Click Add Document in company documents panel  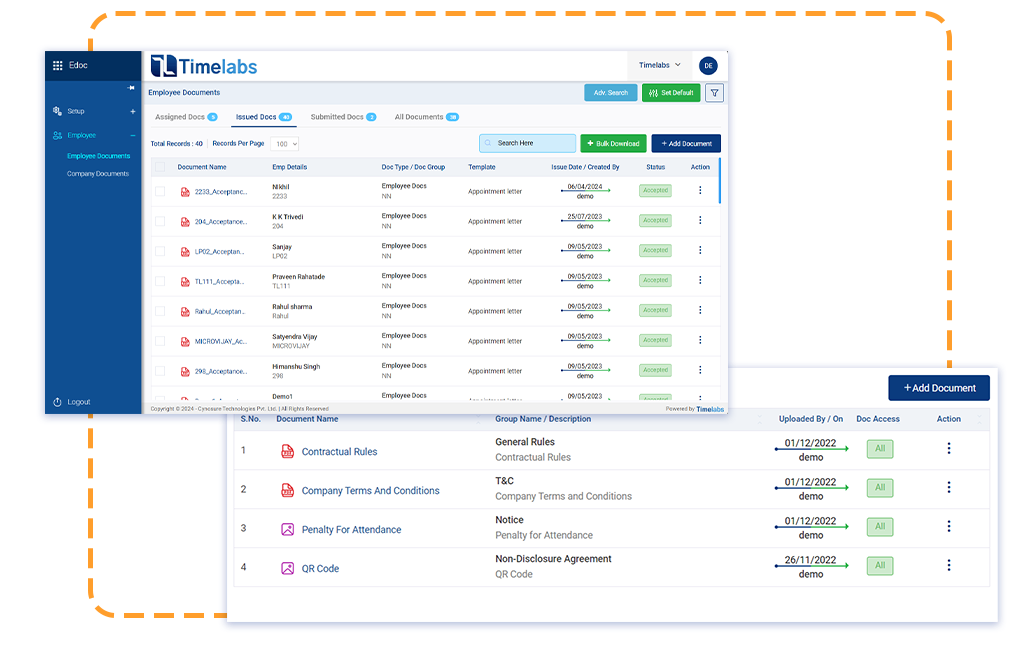coord(939,388)
